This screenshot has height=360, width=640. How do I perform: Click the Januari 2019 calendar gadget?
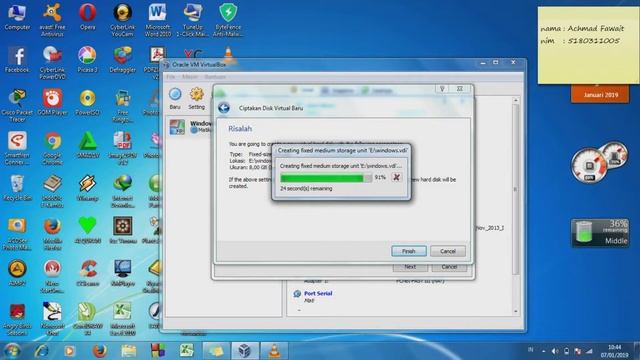pyautogui.click(x=600, y=94)
